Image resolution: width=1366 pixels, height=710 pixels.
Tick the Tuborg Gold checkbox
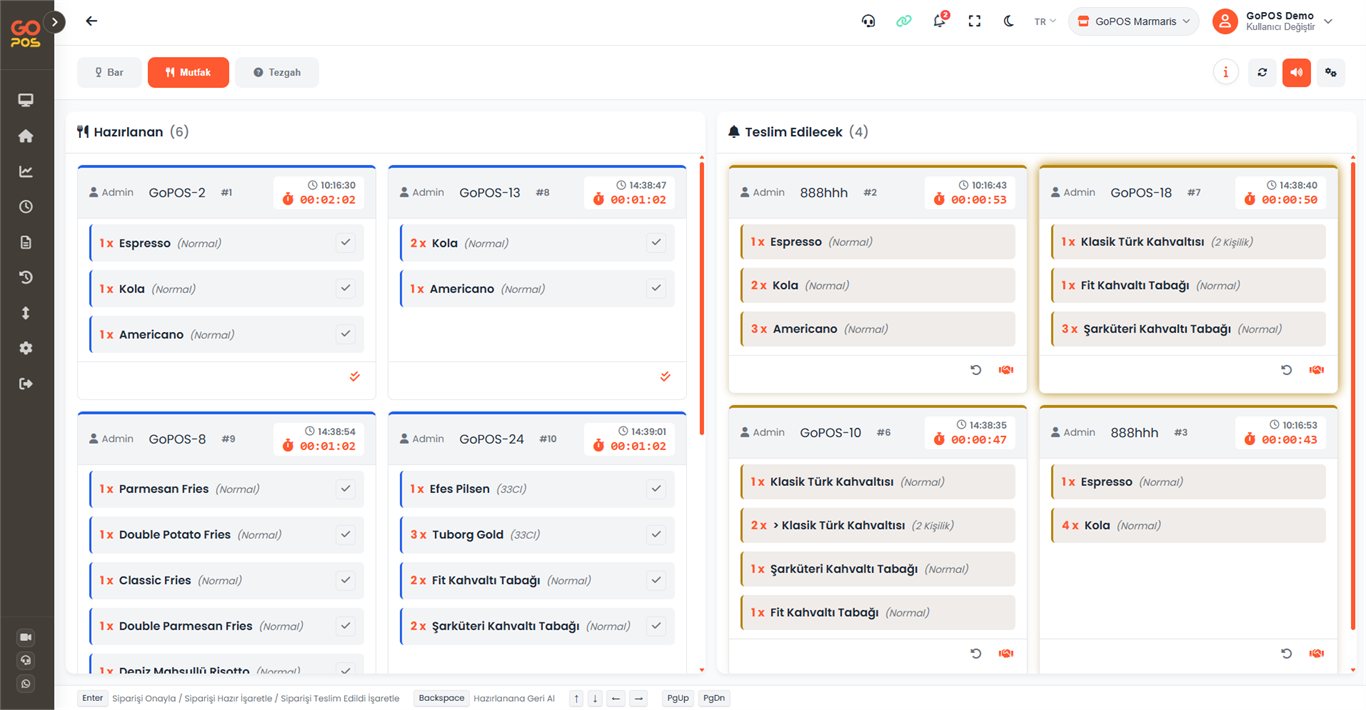[656, 534]
